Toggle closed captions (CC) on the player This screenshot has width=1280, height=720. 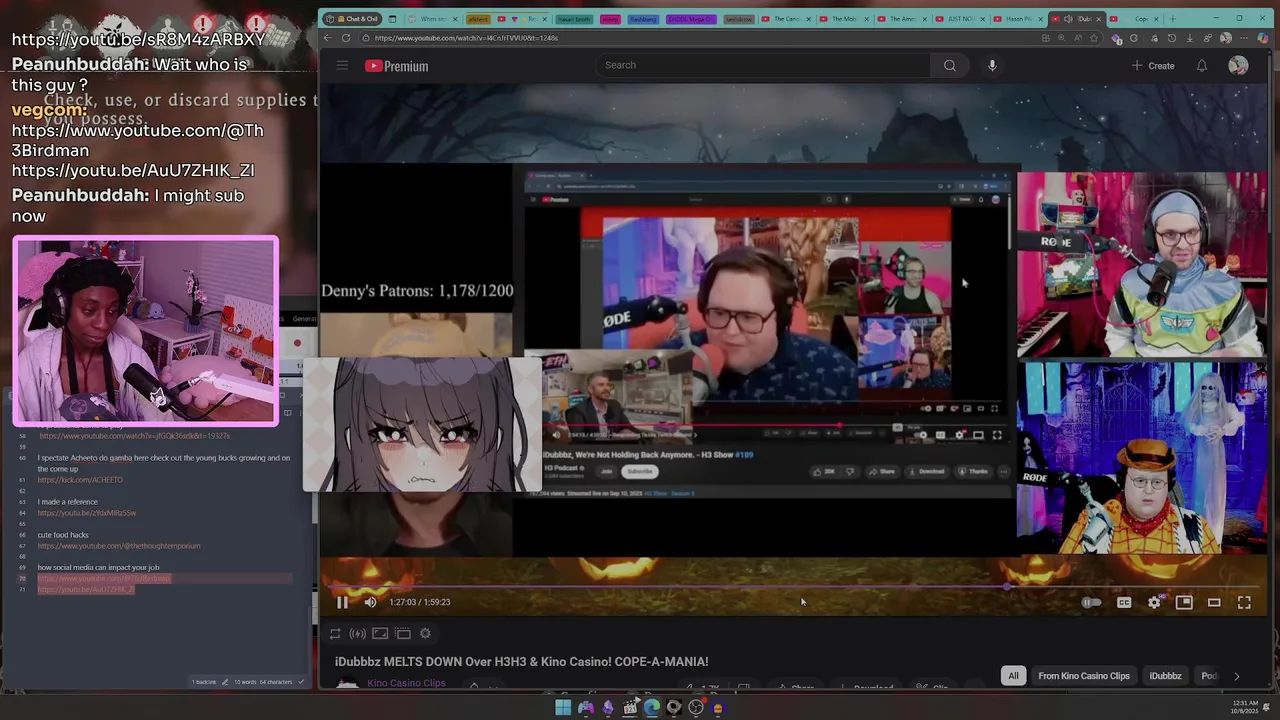1124,602
